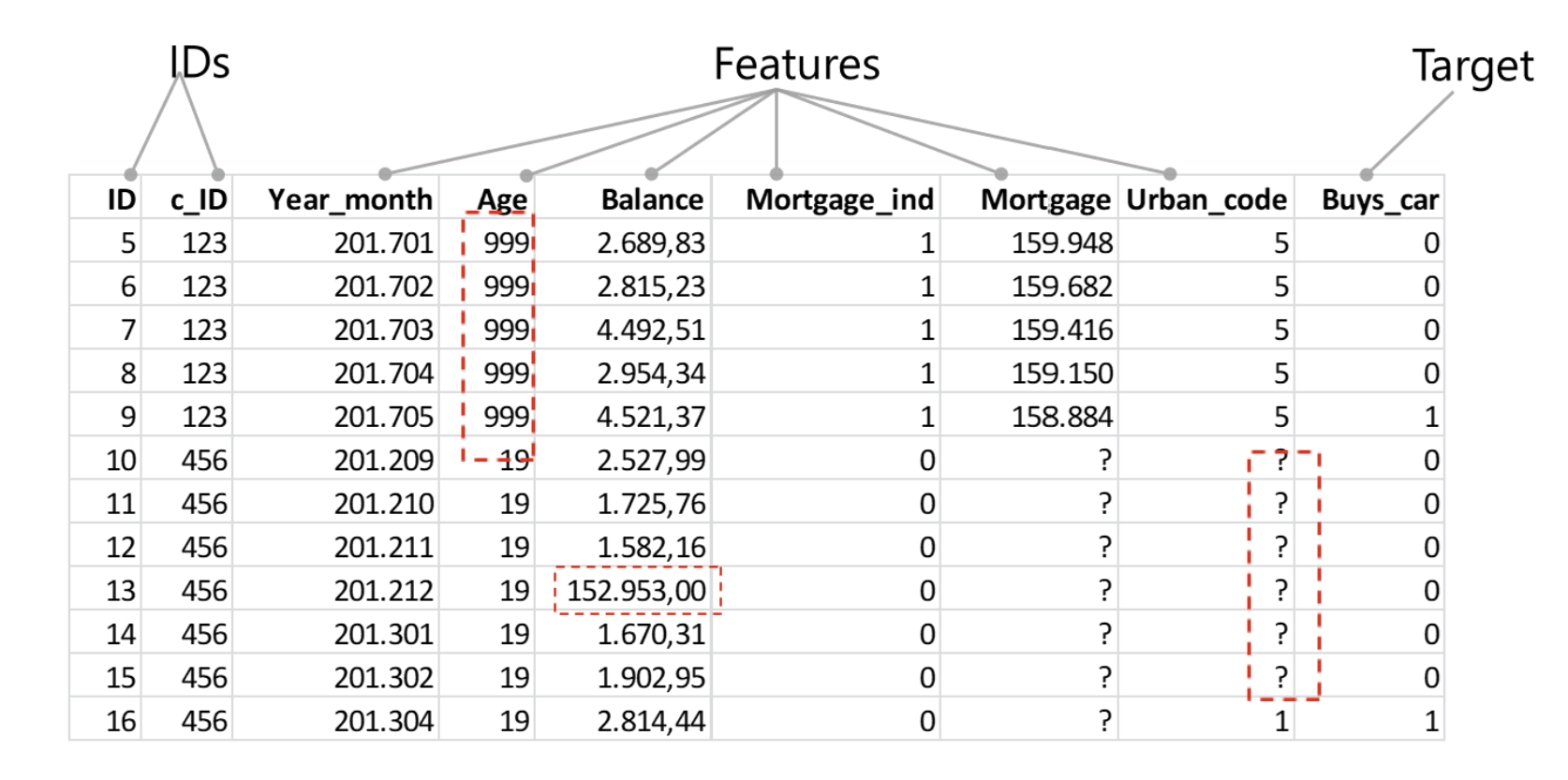Click Balance cell 2.814,44

coord(651,721)
